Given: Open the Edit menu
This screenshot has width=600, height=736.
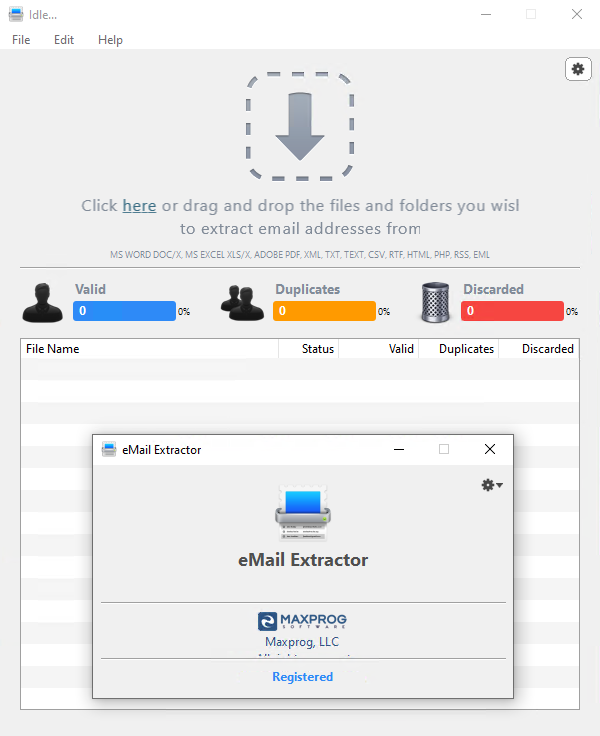Looking at the screenshot, I should (x=64, y=40).
